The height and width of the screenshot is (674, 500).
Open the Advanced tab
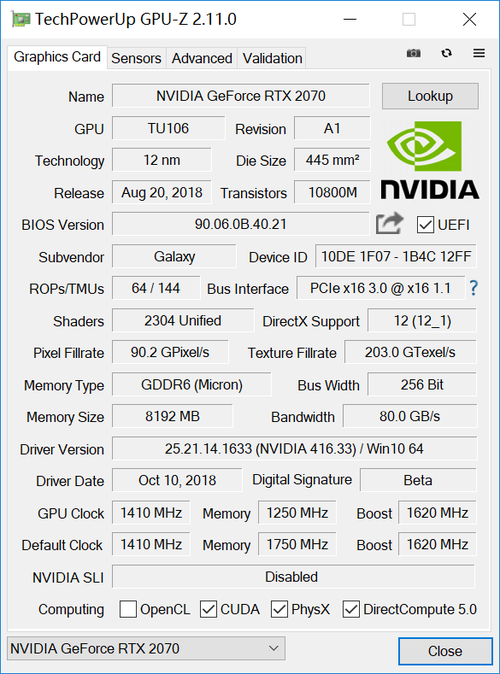point(202,58)
